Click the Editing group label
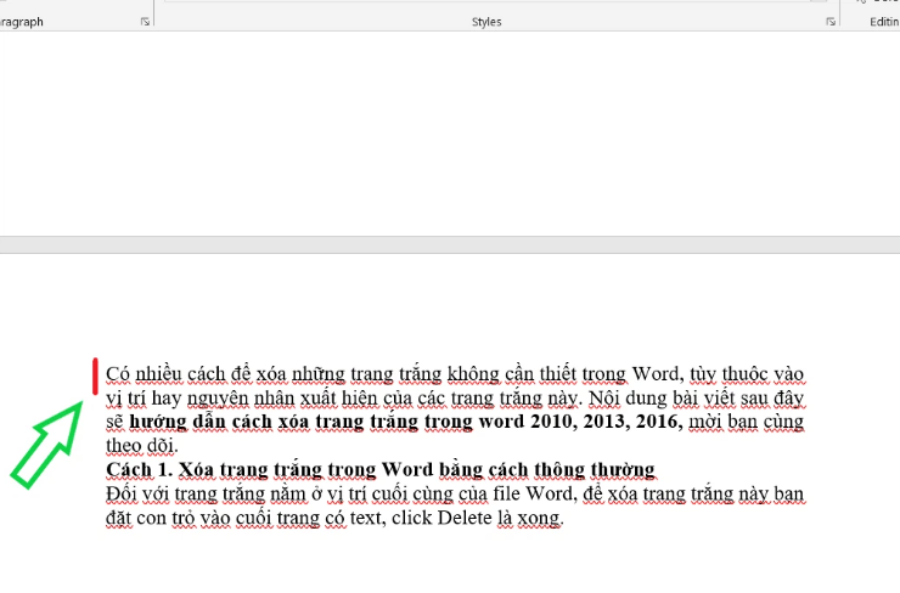900x593 pixels. click(883, 21)
